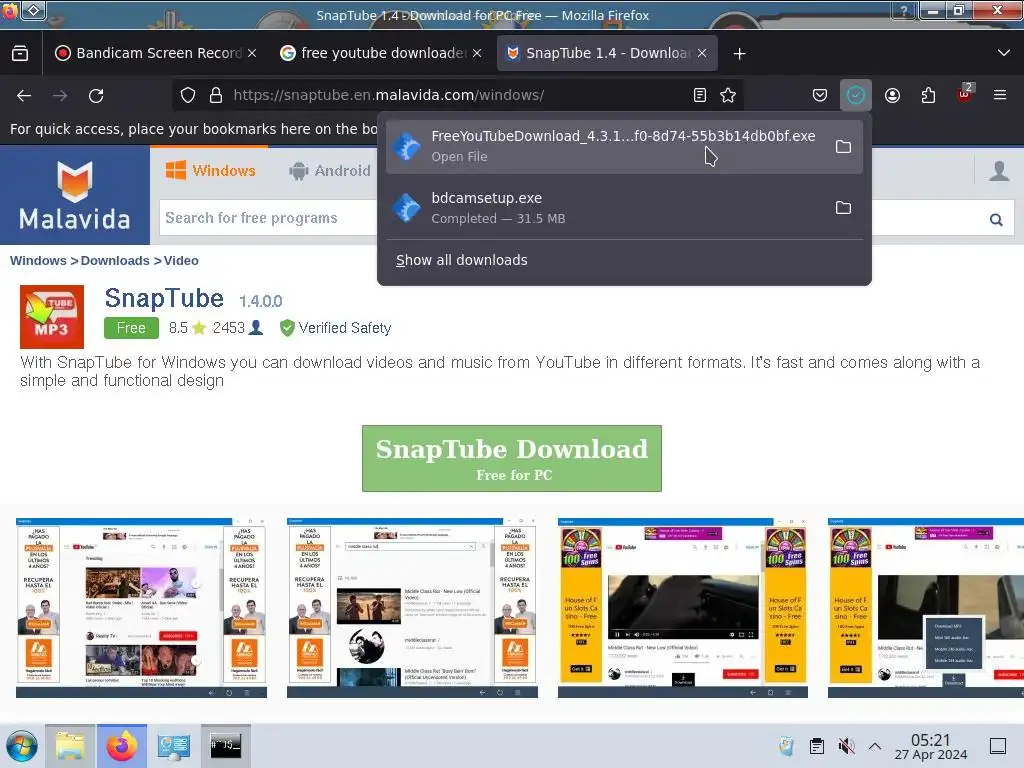The height and width of the screenshot is (768, 1024).
Task: Click the clipboard tray icon
Action: (x=816, y=746)
